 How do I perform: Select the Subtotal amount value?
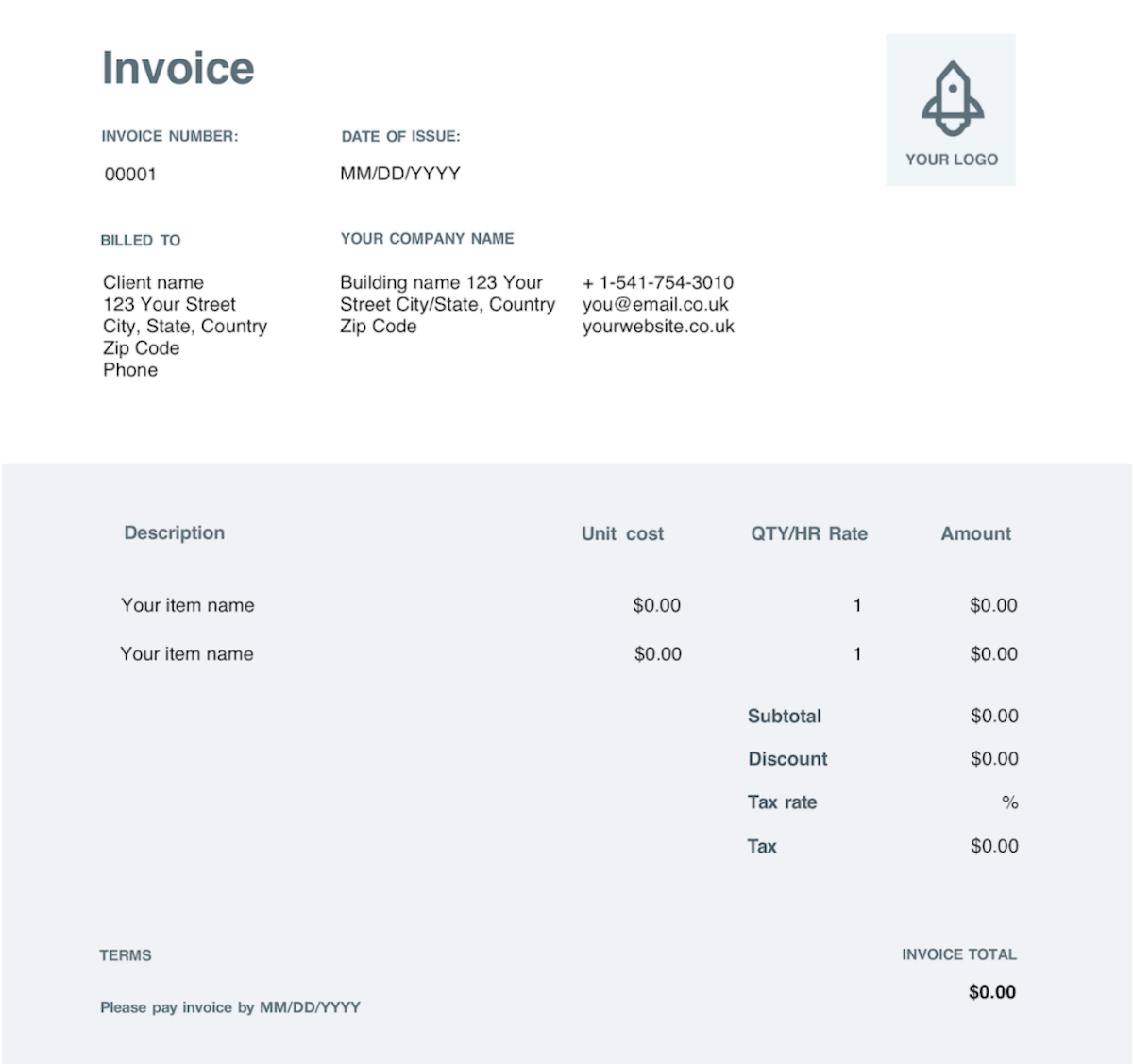click(993, 716)
